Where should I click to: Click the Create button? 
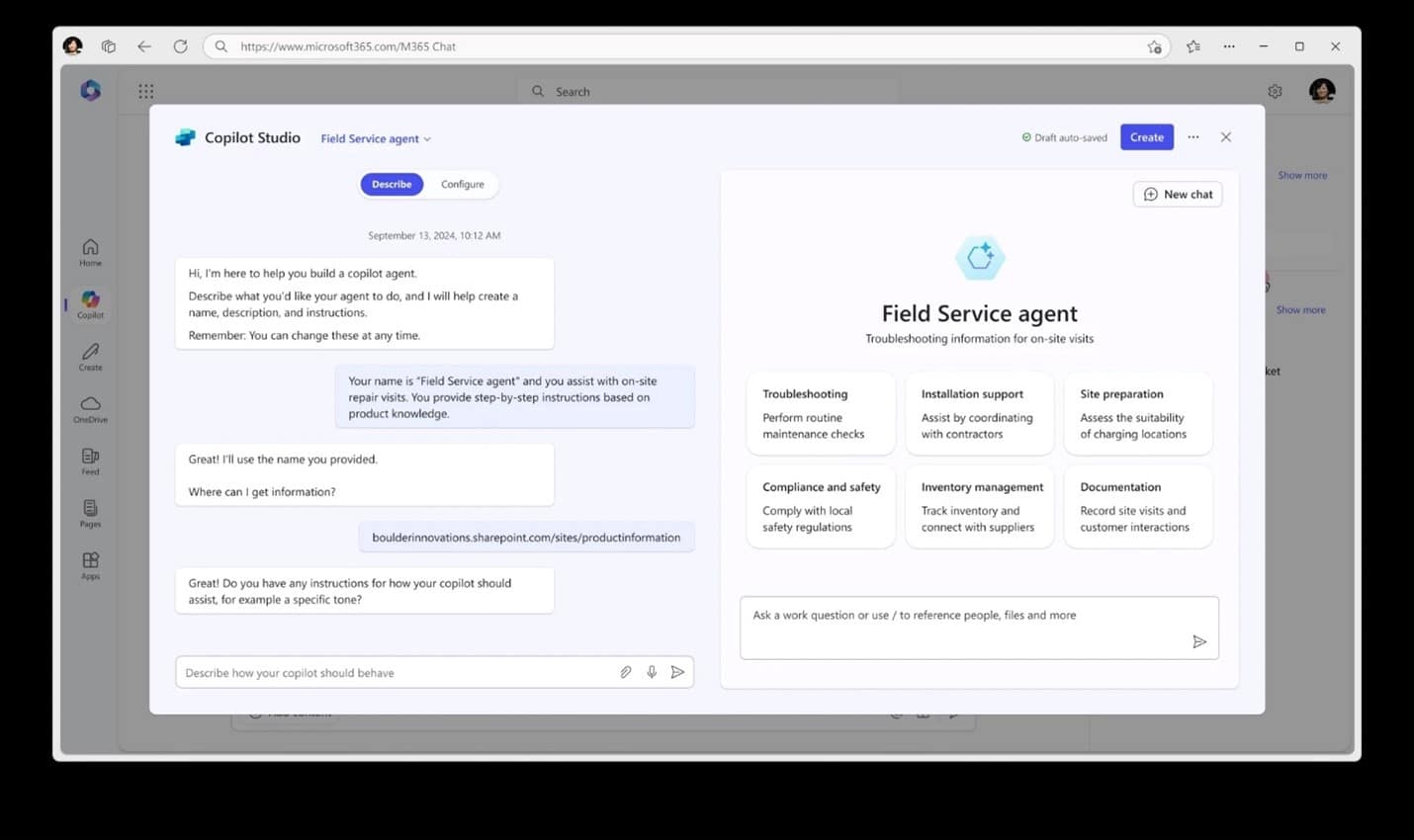click(x=1147, y=137)
